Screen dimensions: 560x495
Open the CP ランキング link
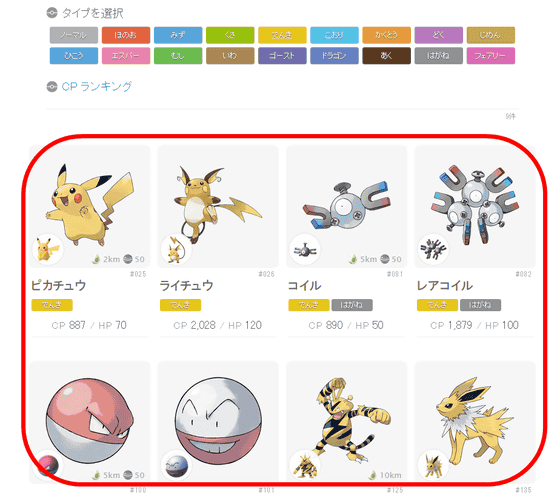97,86
